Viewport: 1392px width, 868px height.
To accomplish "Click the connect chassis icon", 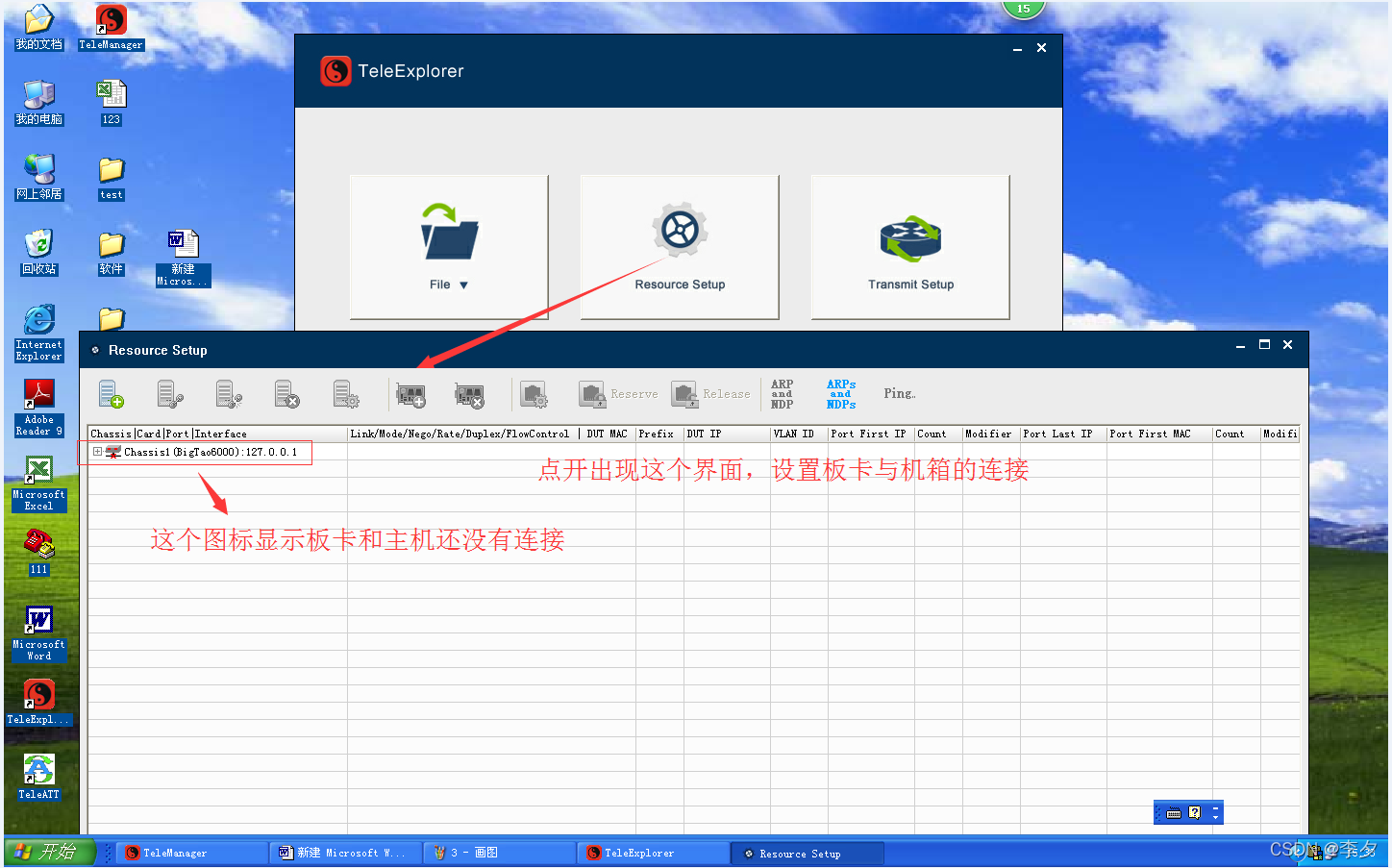I will [170, 394].
